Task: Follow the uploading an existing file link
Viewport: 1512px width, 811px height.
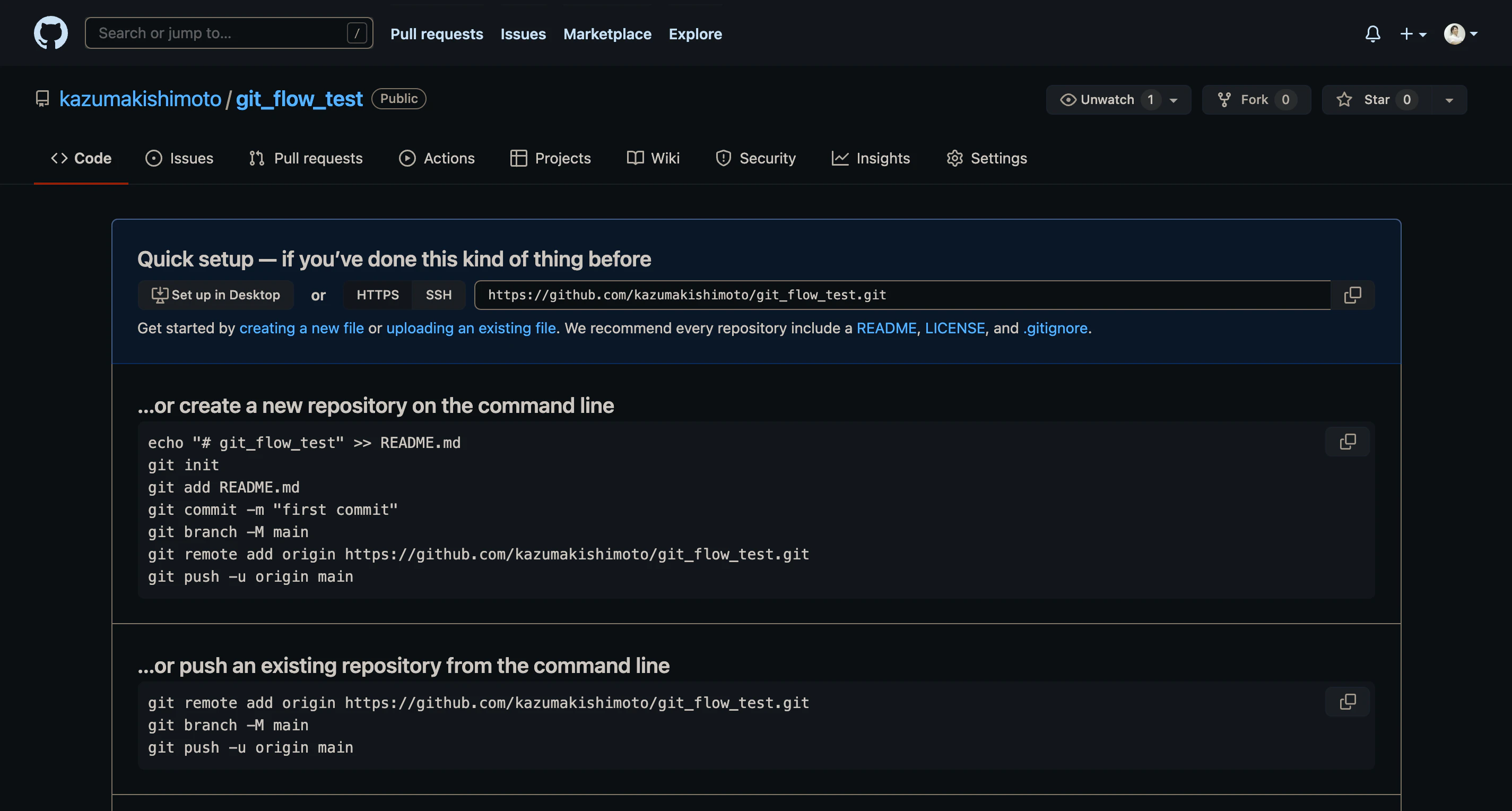Action: 471,329
